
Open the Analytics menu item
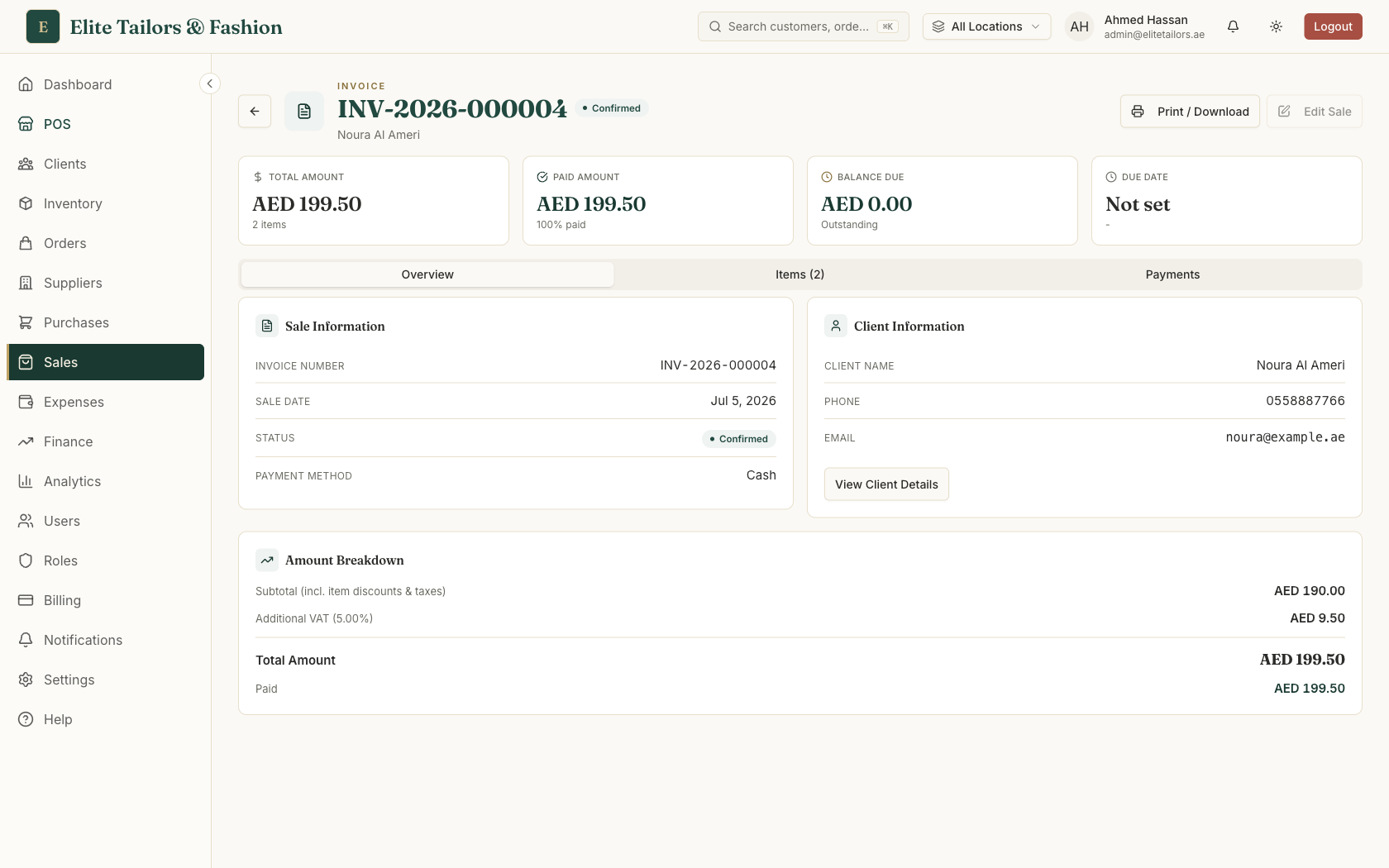[106, 481]
